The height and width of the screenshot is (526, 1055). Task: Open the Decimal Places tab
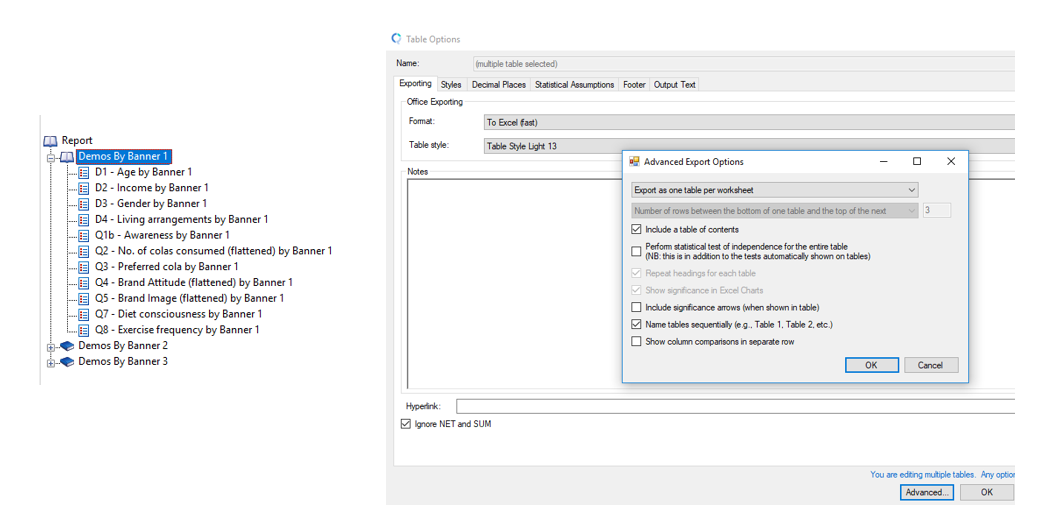point(498,85)
